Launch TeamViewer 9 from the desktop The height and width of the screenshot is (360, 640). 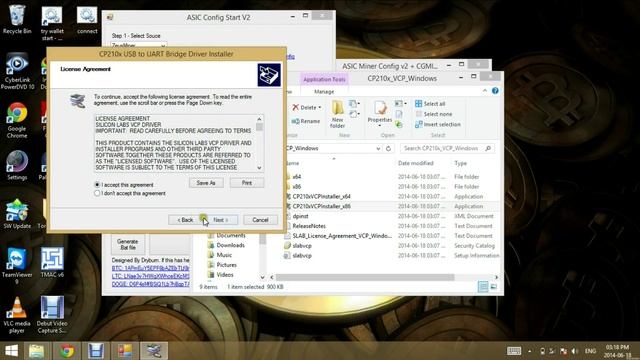pyautogui.click(x=17, y=265)
